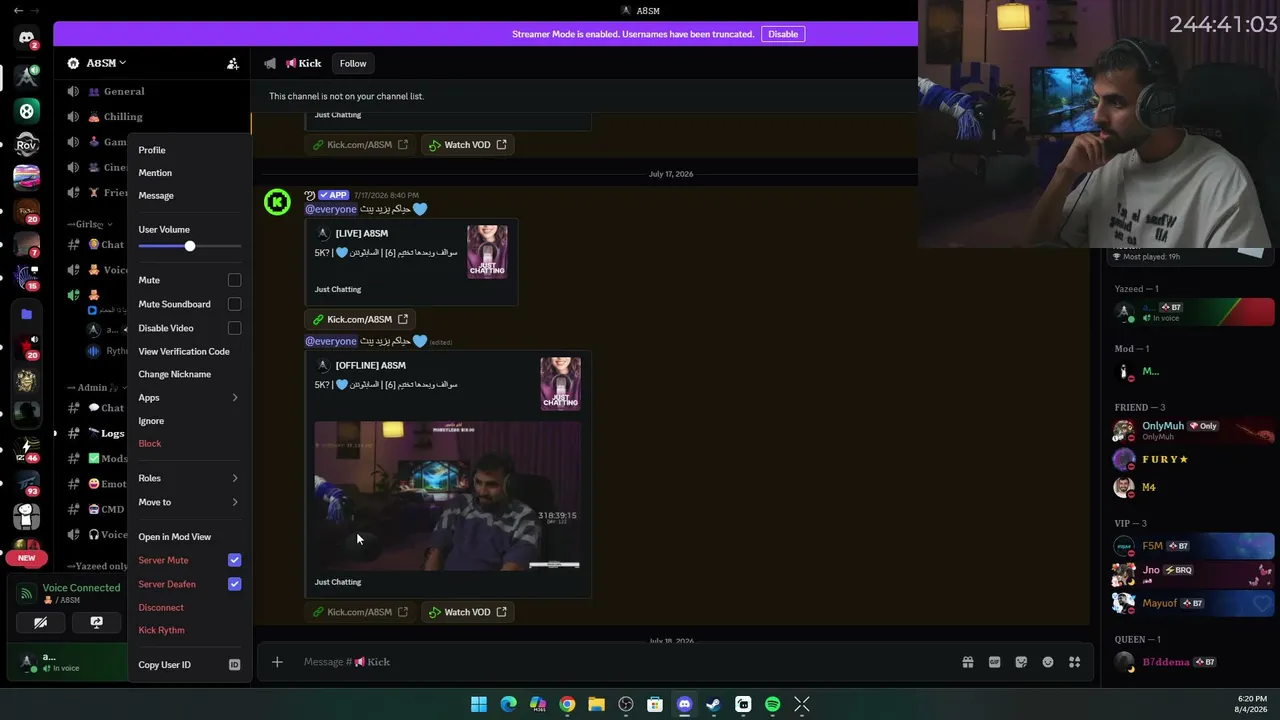Image resolution: width=1280 pixels, height=720 pixels.
Task: Open Kick.com/A8SM link under LIVE embed
Action: tap(360, 319)
